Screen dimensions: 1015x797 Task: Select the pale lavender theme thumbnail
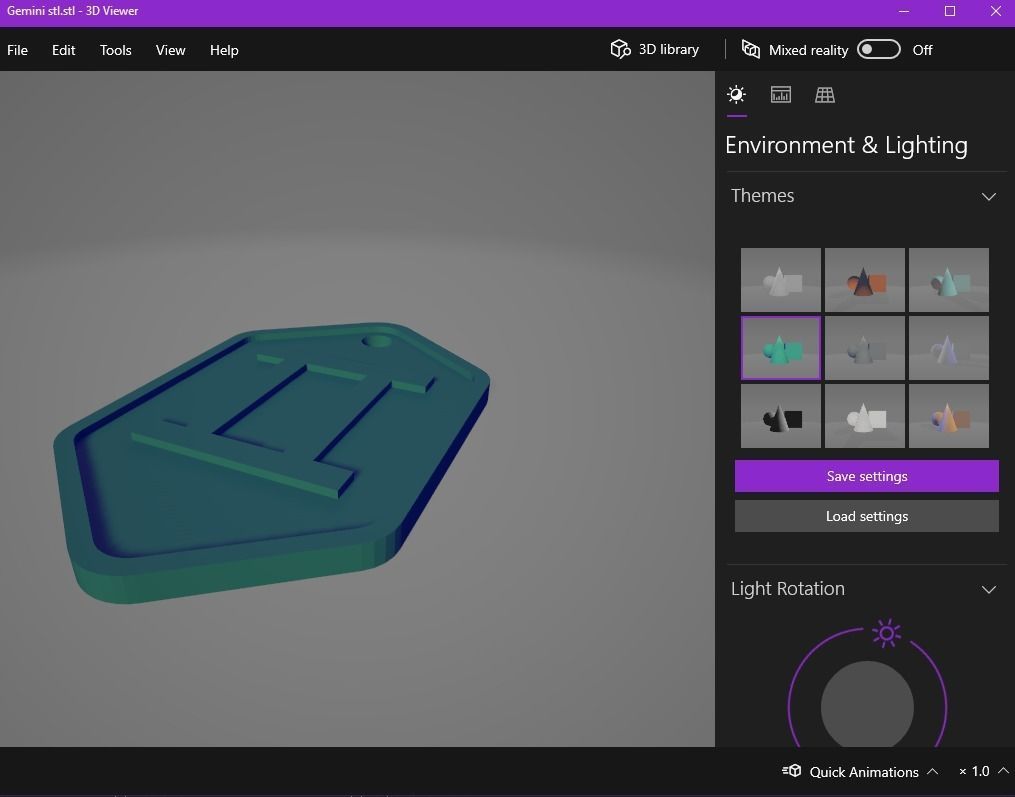(949, 348)
